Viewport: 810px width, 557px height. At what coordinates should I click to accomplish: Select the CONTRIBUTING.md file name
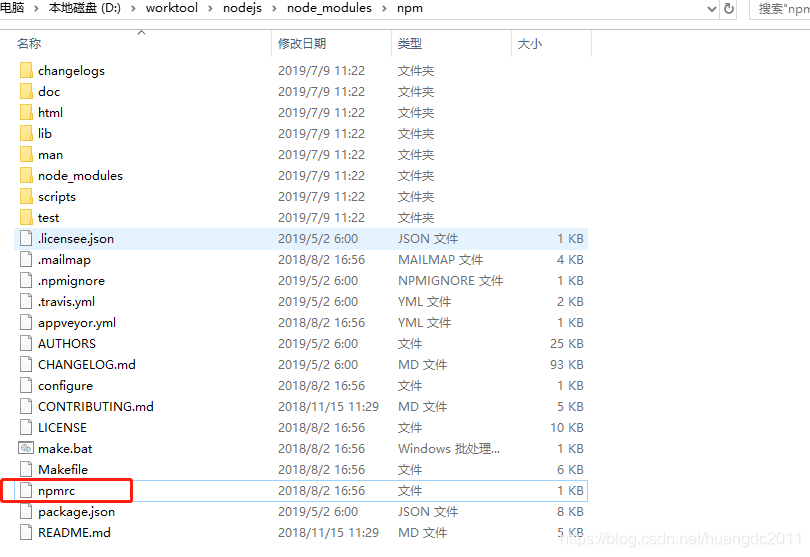[96, 407]
